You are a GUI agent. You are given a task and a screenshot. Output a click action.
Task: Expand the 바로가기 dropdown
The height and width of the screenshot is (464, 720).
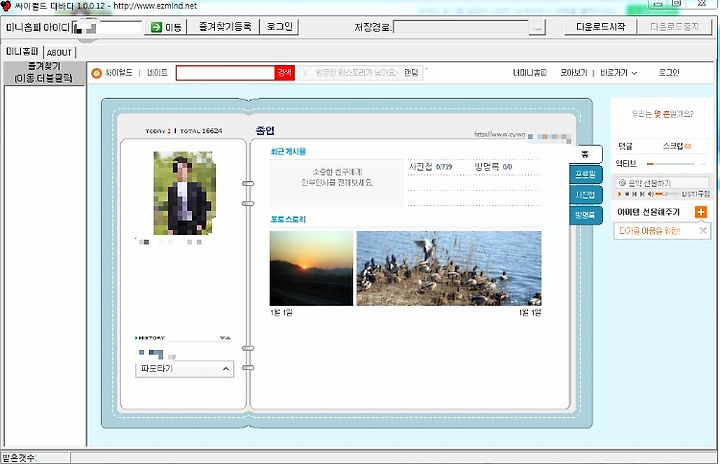point(619,73)
